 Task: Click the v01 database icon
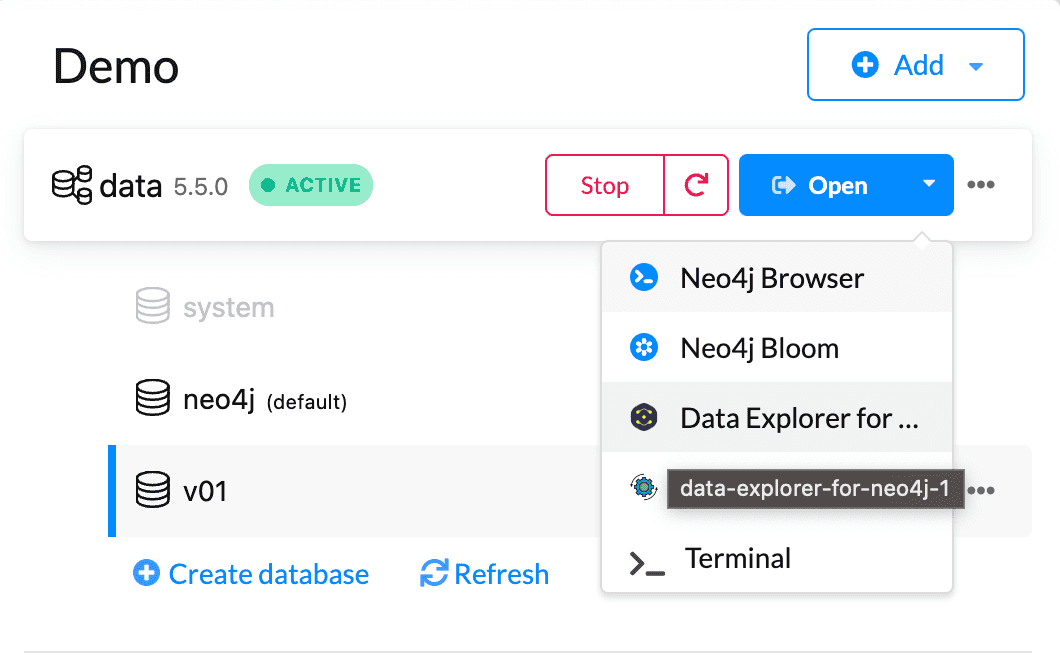153,490
